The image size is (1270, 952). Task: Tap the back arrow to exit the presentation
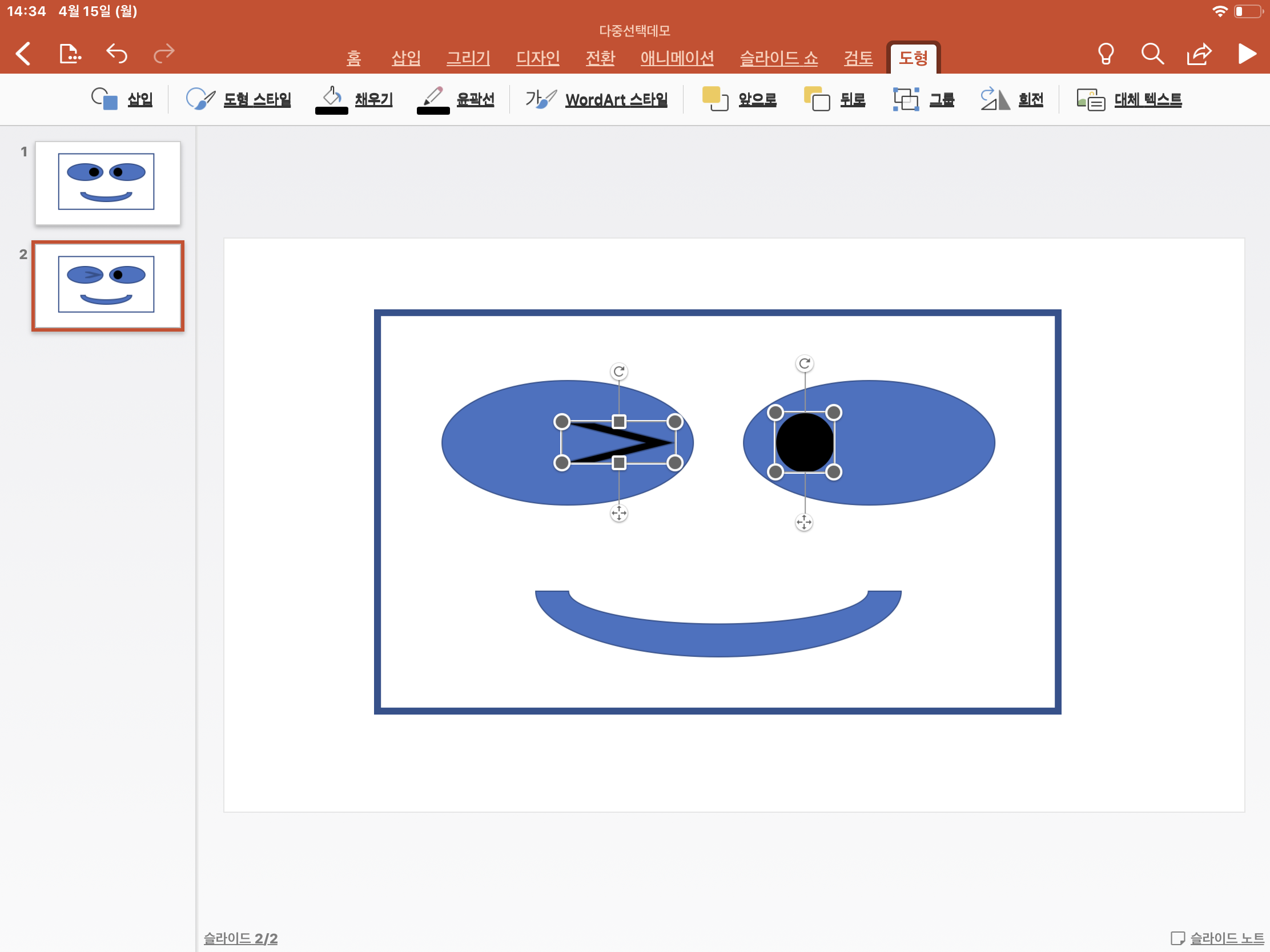coord(23,55)
